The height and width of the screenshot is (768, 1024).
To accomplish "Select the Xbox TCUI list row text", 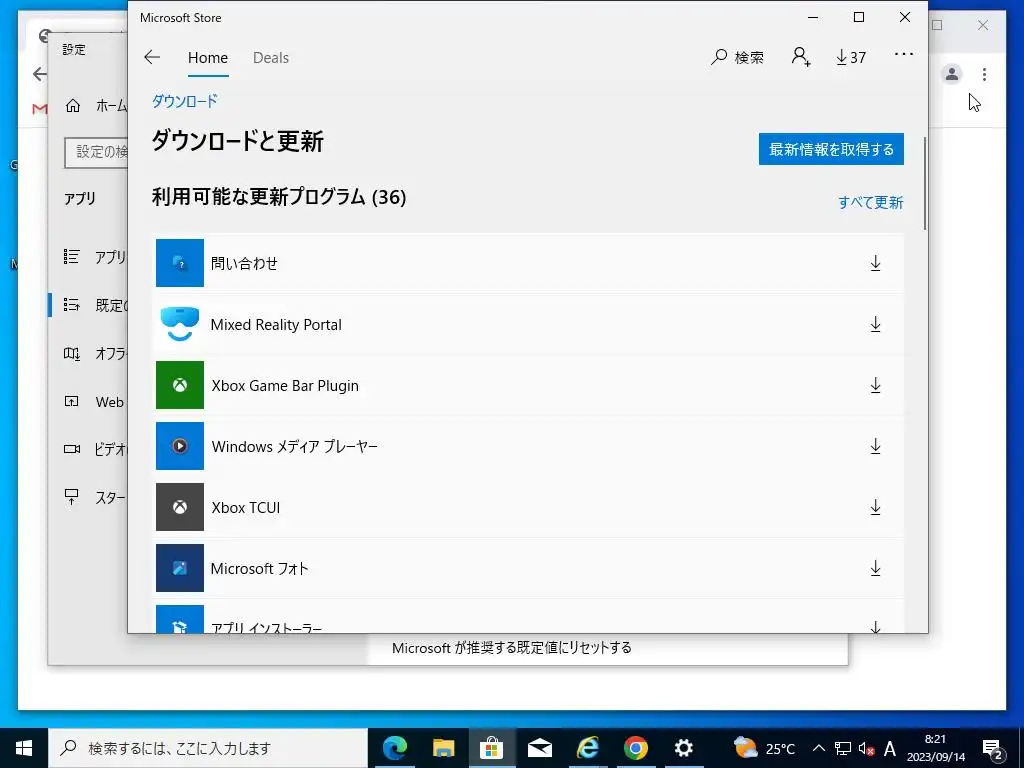I will click(x=246, y=507).
